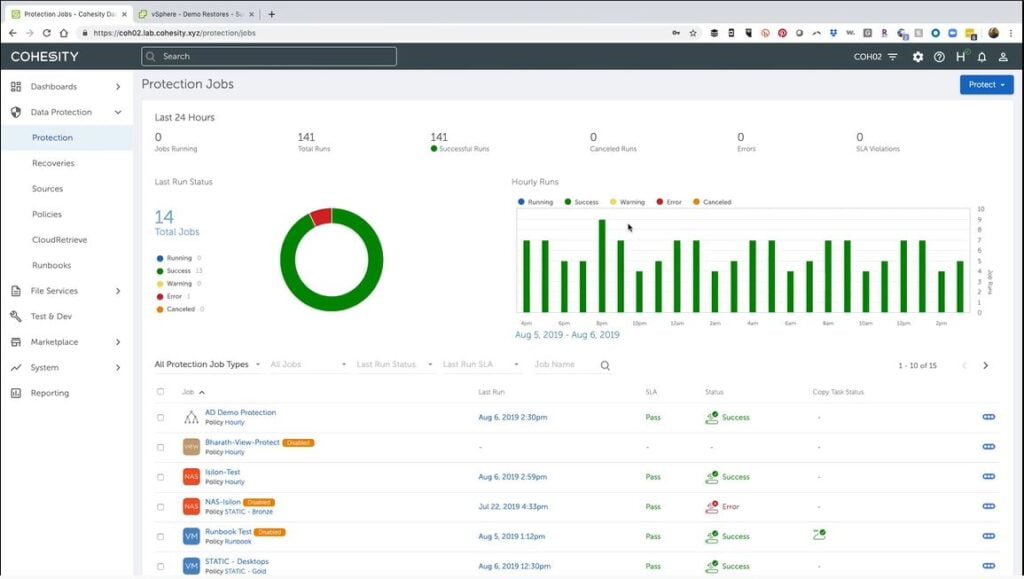
Task: Click the Data Protection shield icon
Action: (16, 112)
